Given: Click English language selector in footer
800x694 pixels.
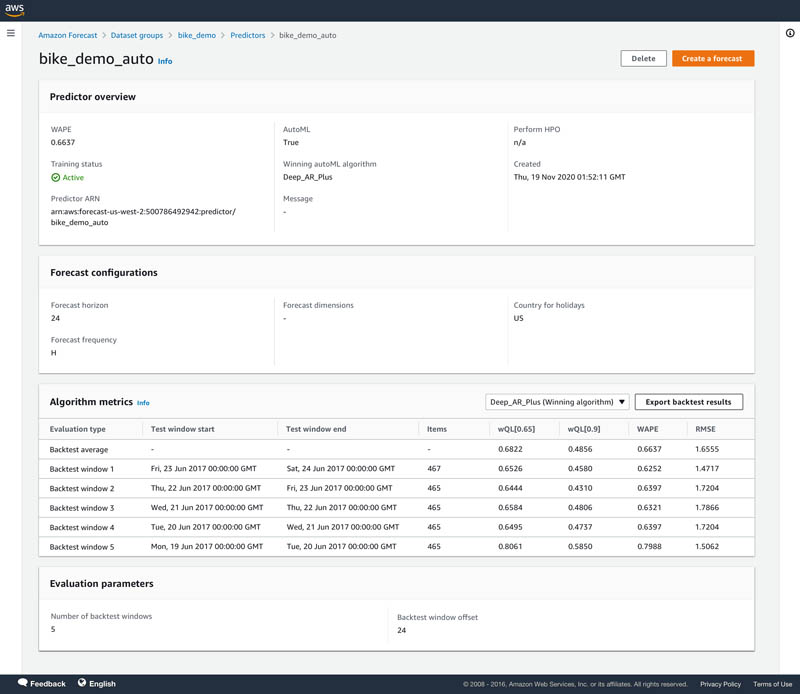Looking at the screenshot, I should (x=102, y=683).
